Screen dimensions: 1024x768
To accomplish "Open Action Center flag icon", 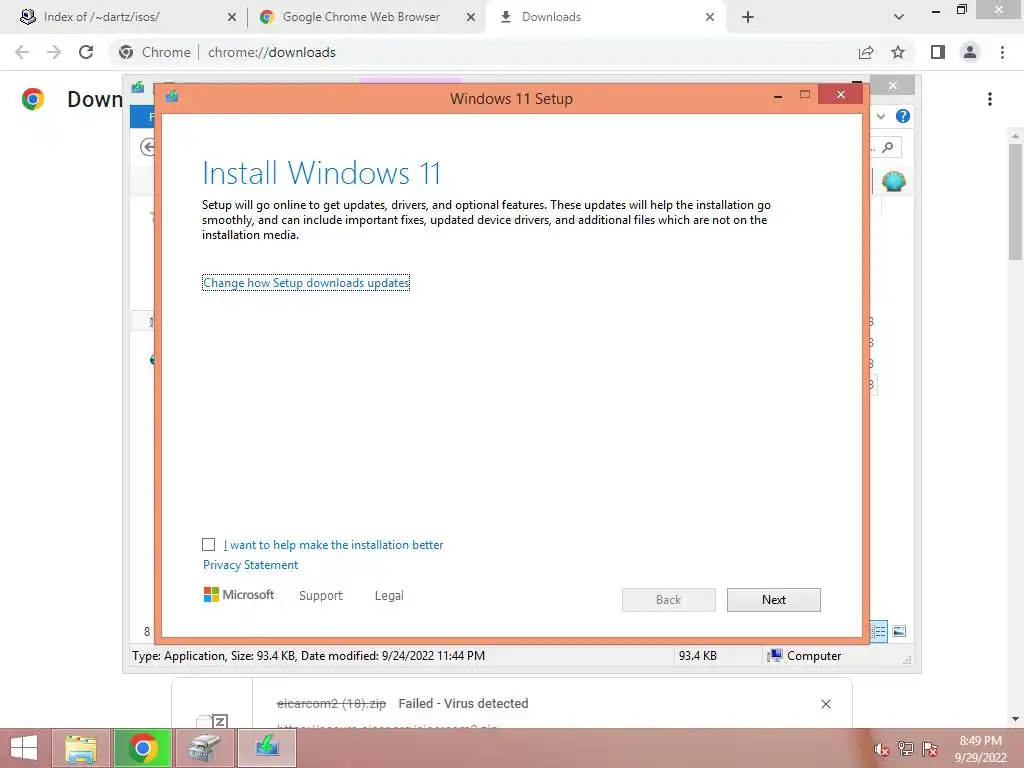I will (x=930, y=749).
